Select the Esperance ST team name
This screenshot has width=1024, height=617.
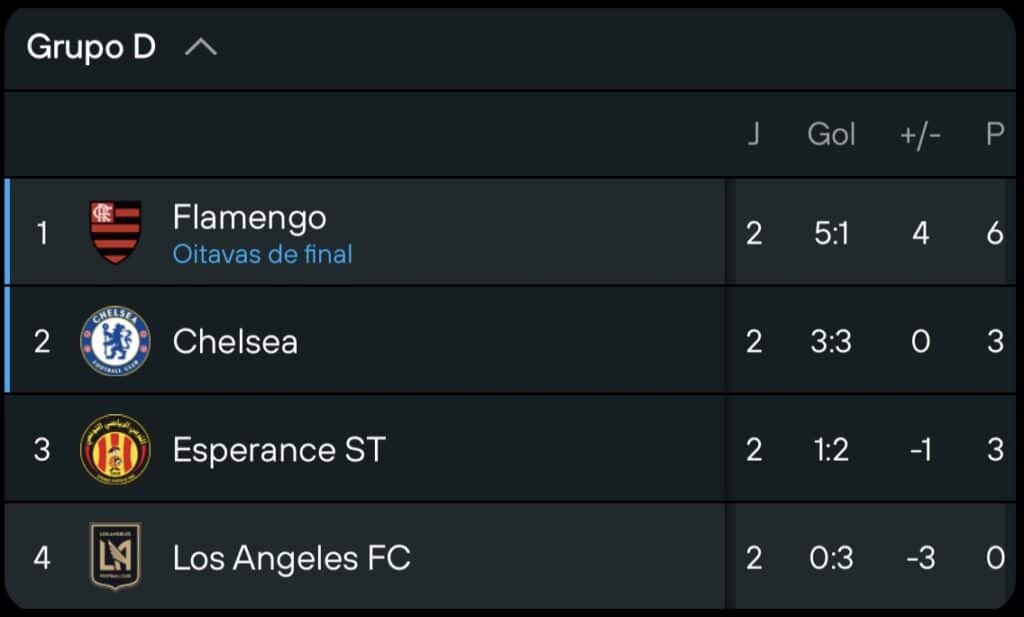tap(278, 450)
